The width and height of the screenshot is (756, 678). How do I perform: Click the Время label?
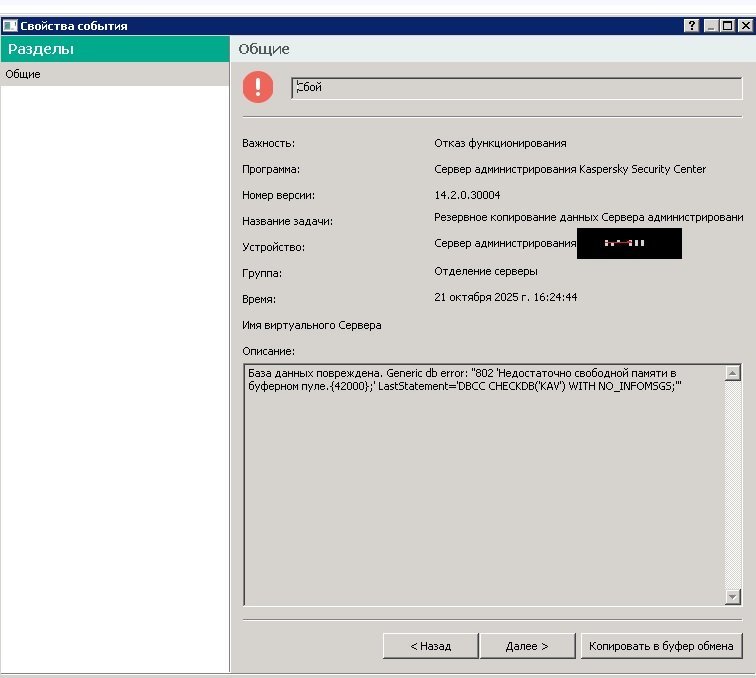259,299
